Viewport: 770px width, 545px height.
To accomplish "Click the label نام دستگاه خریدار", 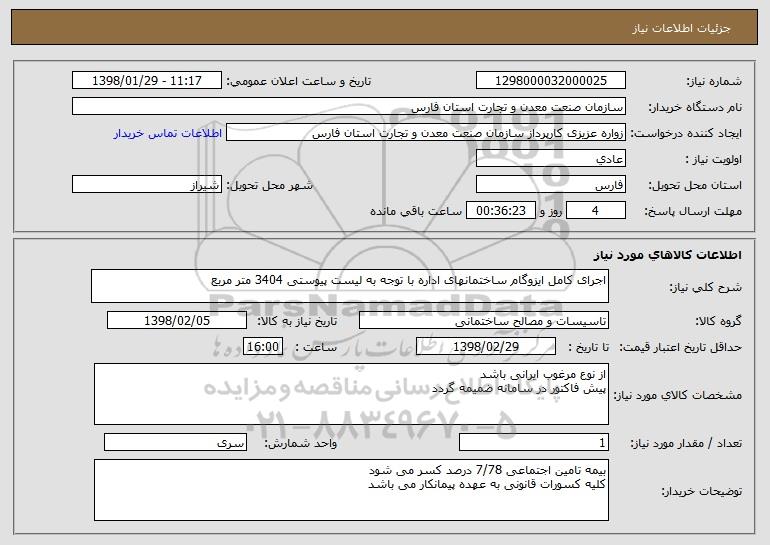I will pyautogui.click(x=696, y=107).
